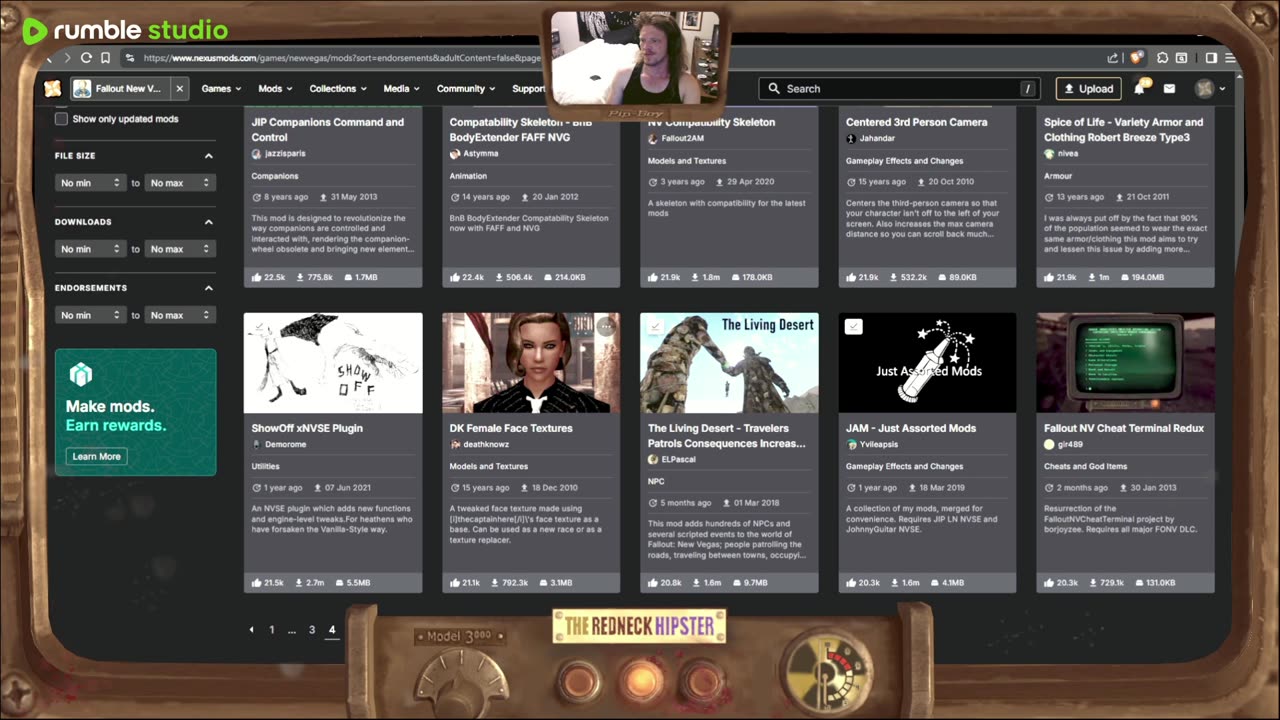Select page 4 in pagination

point(332,630)
